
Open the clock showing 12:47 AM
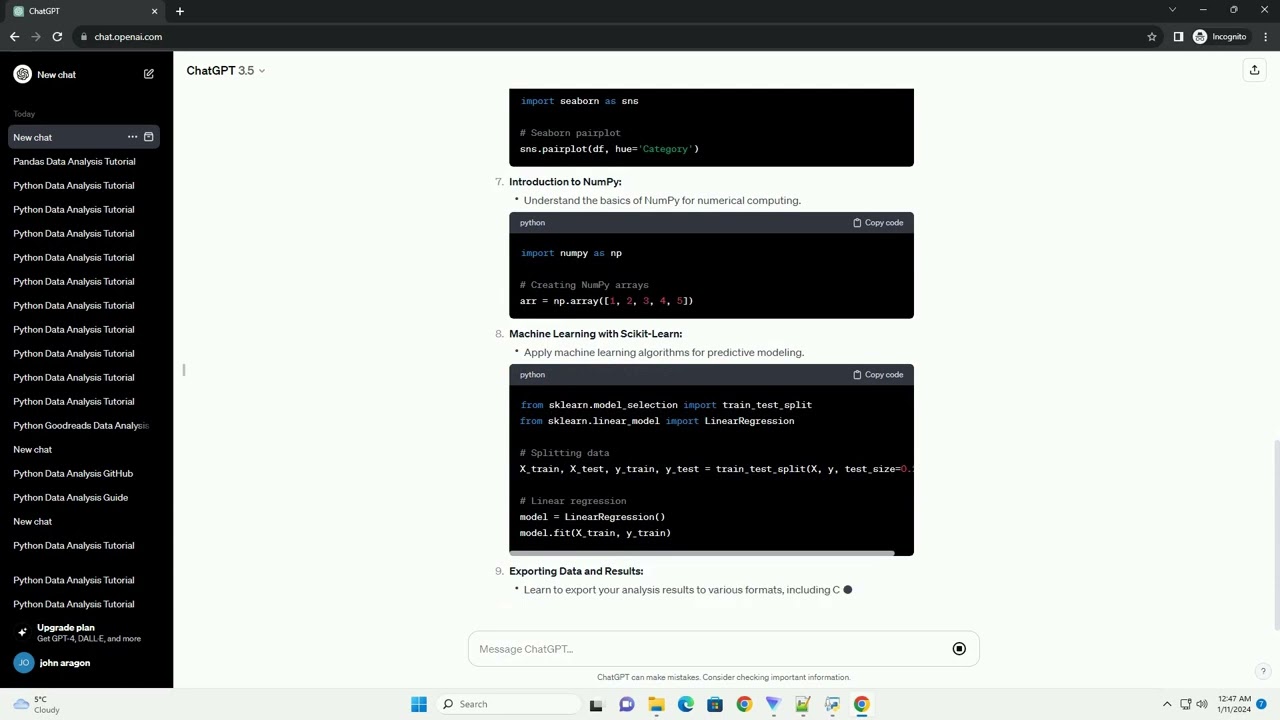point(1235,704)
